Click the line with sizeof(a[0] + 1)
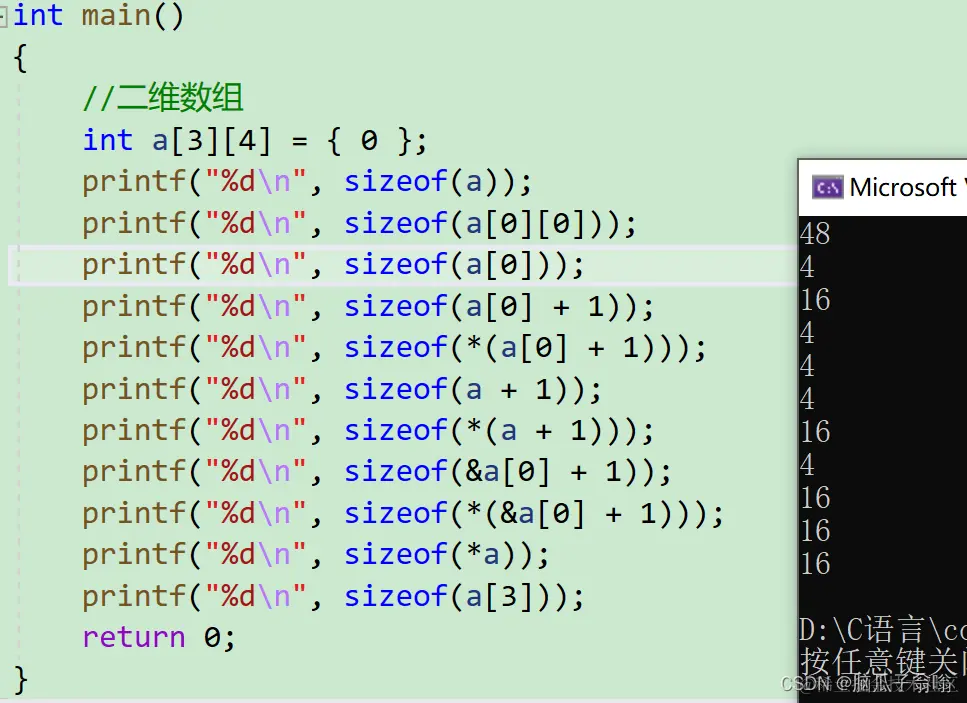Screen dimensions: 967x703 (368, 306)
